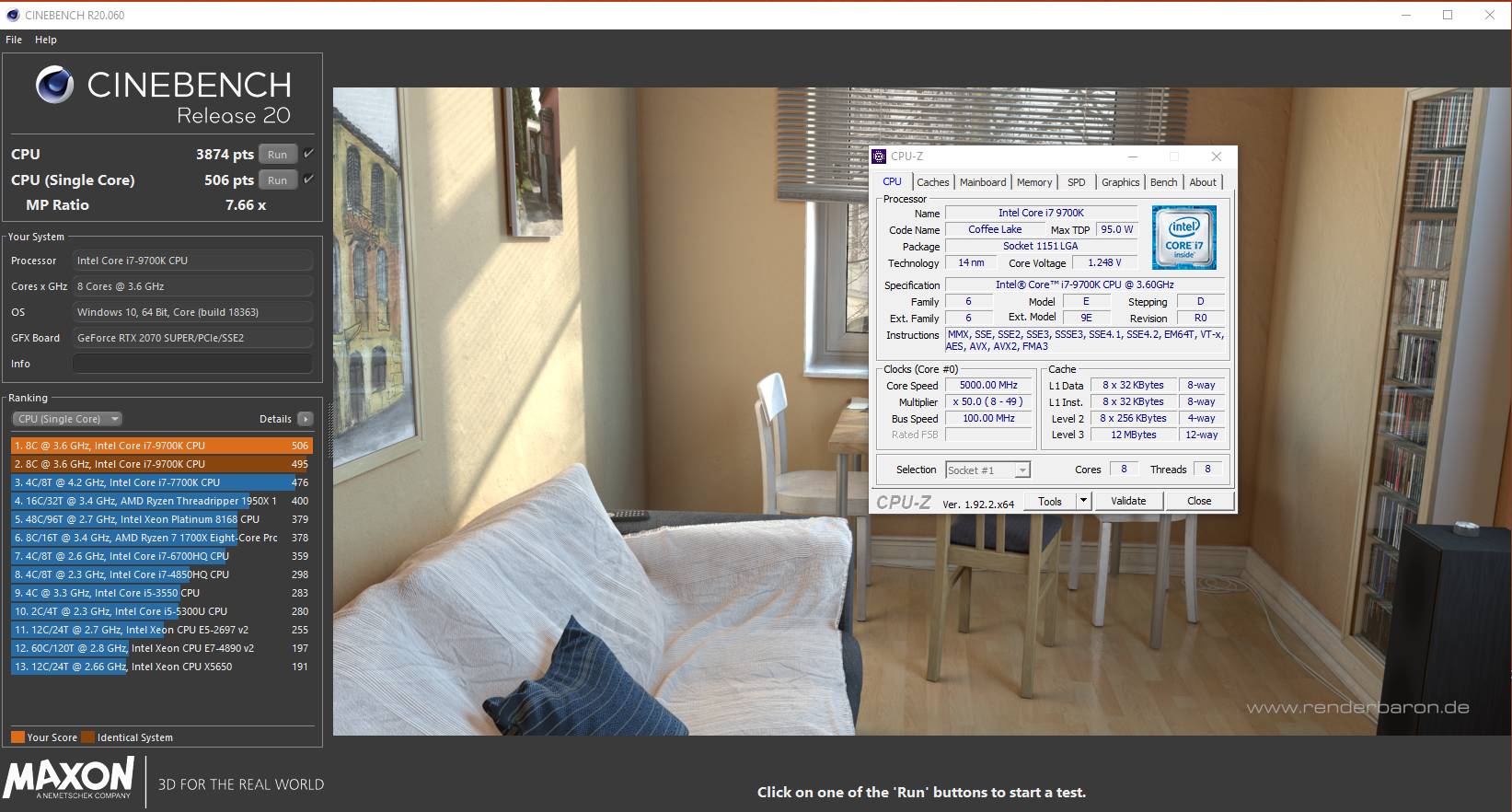Select the Xeon X5650 ranking row
This screenshot has height=812, width=1512.
tap(162, 667)
